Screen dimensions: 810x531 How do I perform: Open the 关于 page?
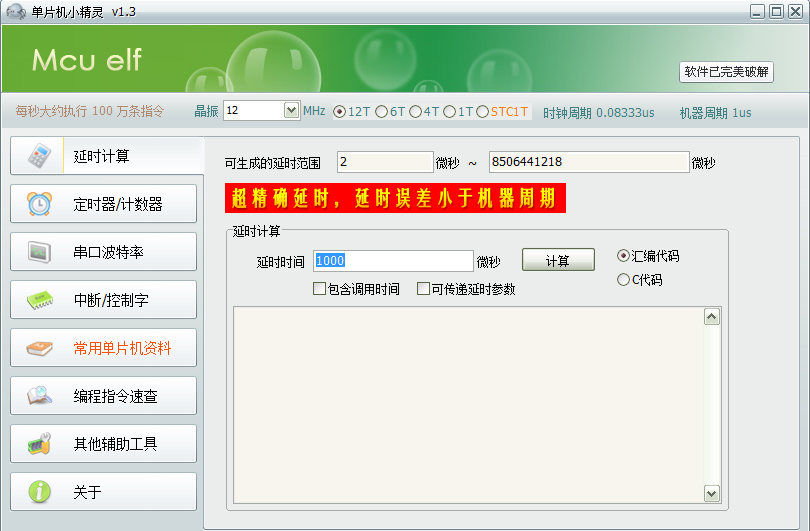[103, 492]
